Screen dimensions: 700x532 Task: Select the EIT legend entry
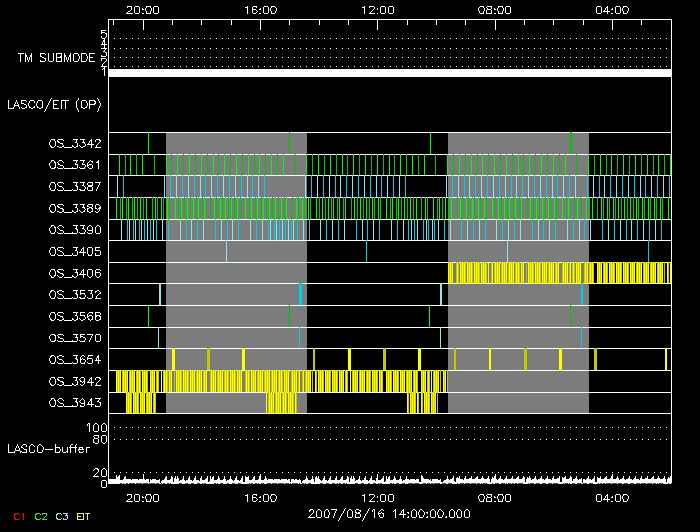pos(84,516)
